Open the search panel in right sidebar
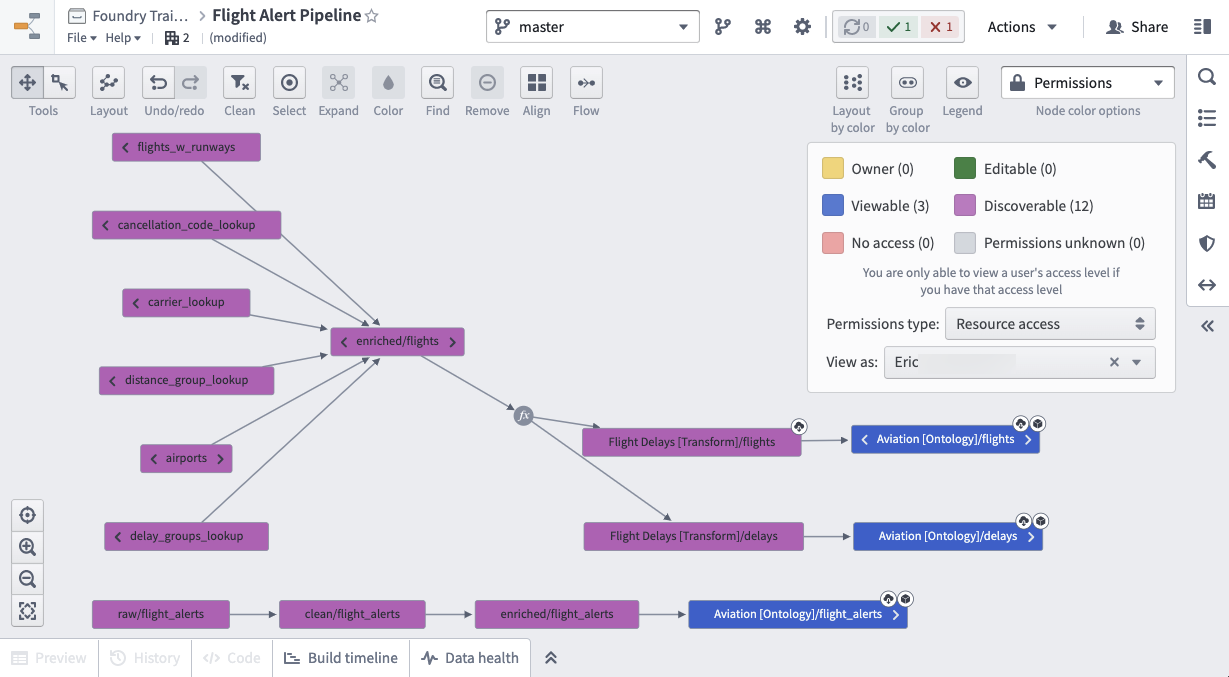This screenshot has width=1229, height=677. tap(1207, 76)
